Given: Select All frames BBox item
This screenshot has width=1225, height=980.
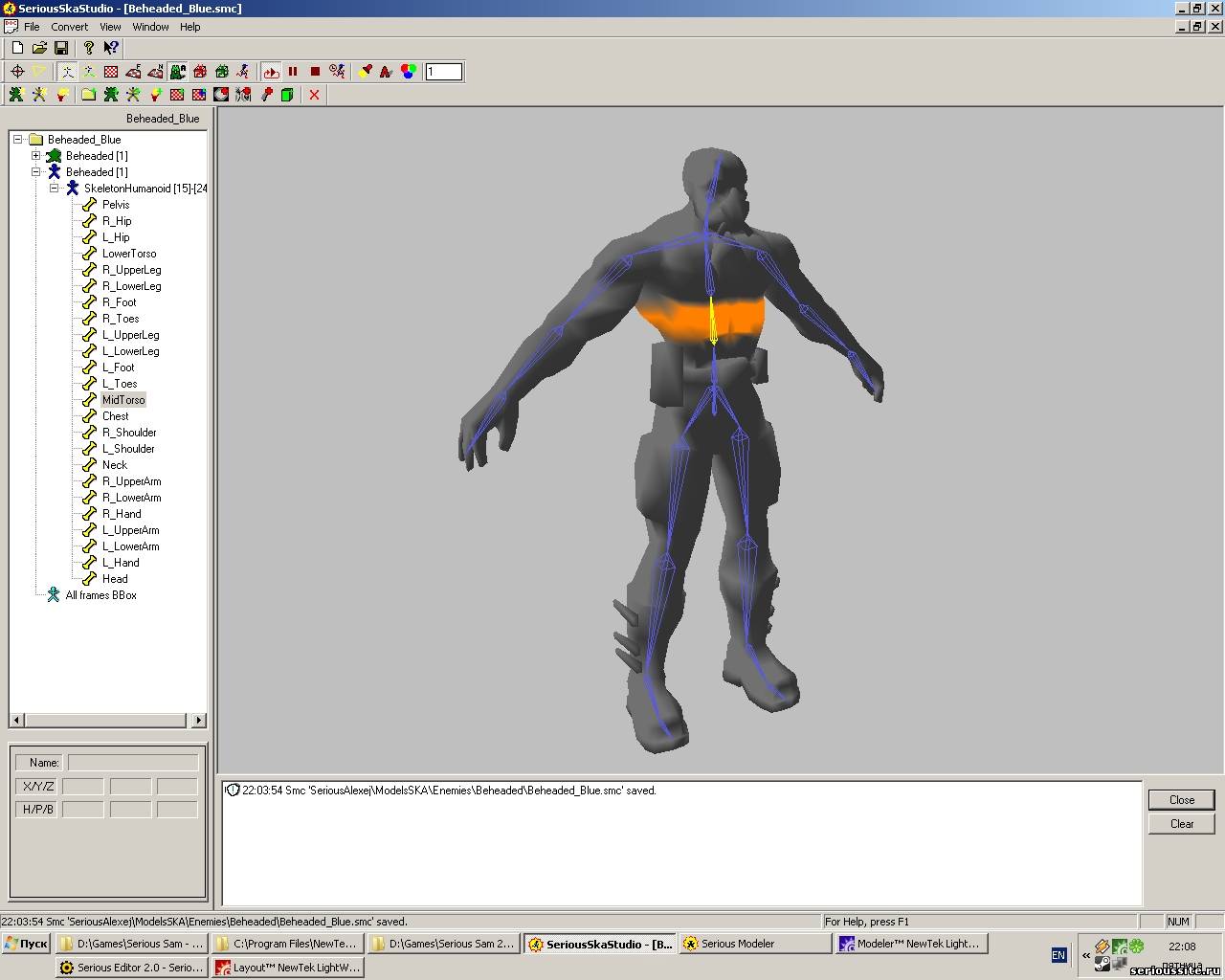Looking at the screenshot, I should coord(100,595).
